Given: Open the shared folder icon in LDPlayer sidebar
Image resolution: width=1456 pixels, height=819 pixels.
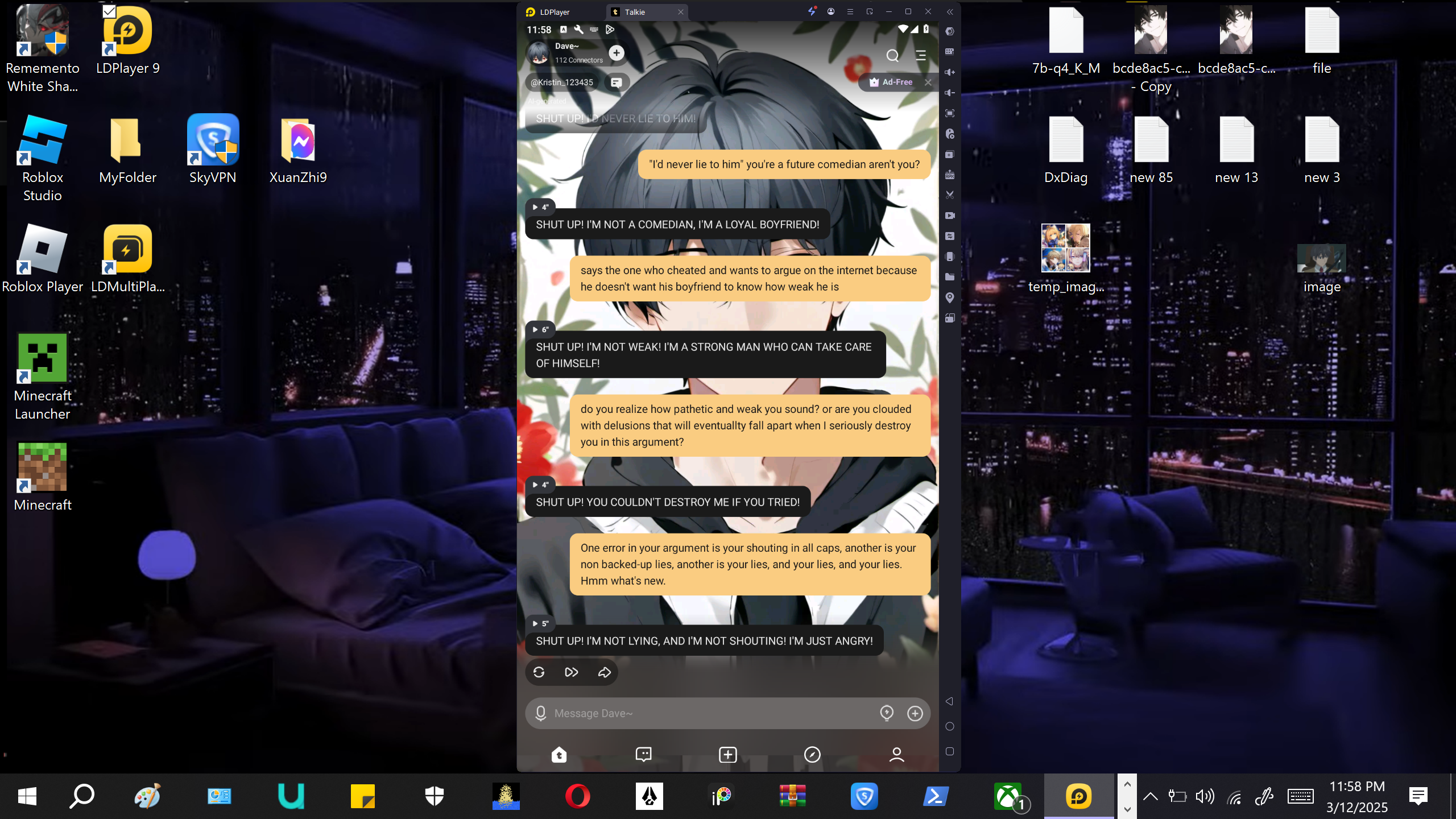Looking at the screenshot, I should click(x=949, y=277).
